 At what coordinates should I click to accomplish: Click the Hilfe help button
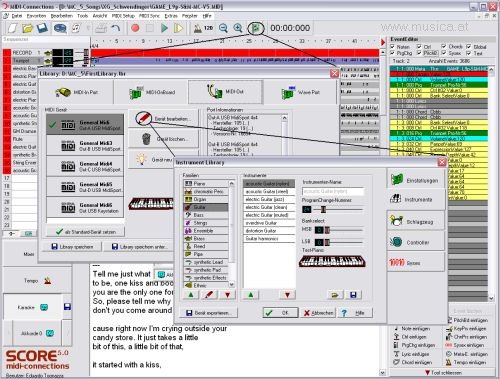point(355,313)
